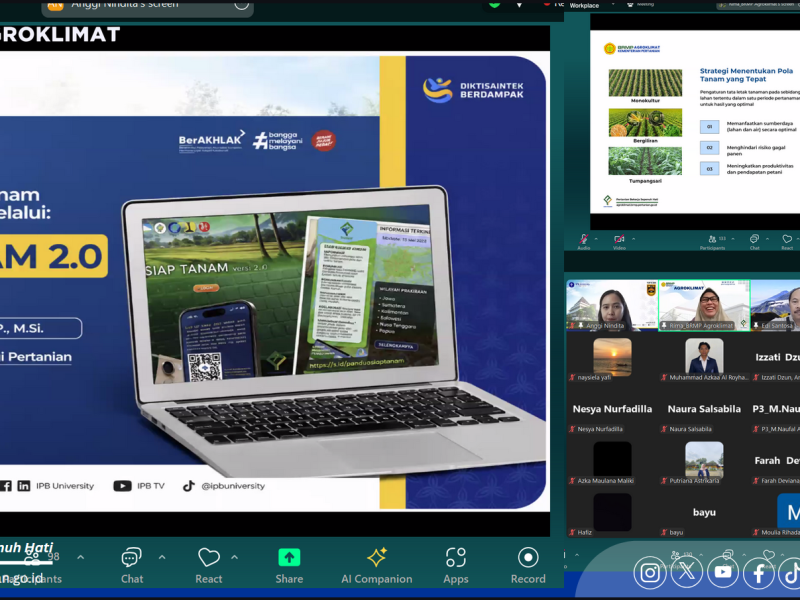Unmute via Audio icon in the nested shared toolbar
The image size is (800, 600).
[x=583, y=239]
